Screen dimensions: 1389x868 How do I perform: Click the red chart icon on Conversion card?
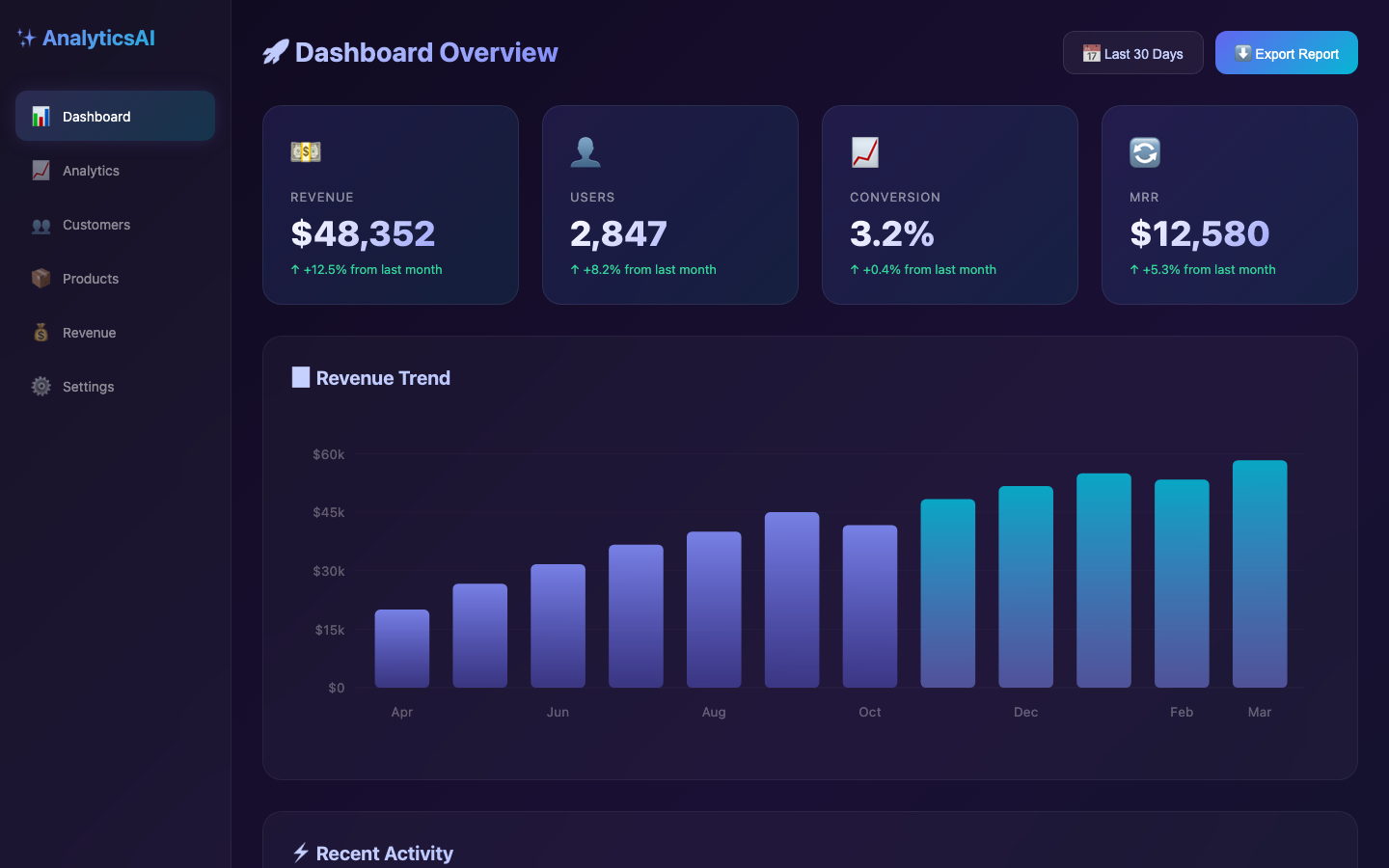coord(865,151)
